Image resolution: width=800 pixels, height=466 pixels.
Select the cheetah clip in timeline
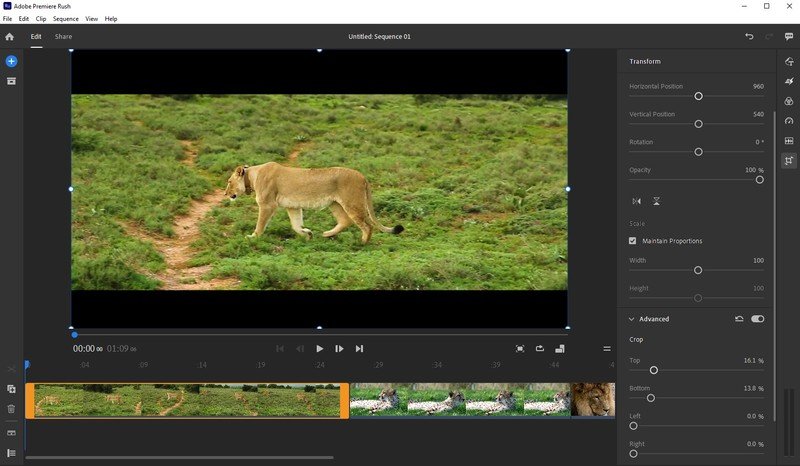458,400
